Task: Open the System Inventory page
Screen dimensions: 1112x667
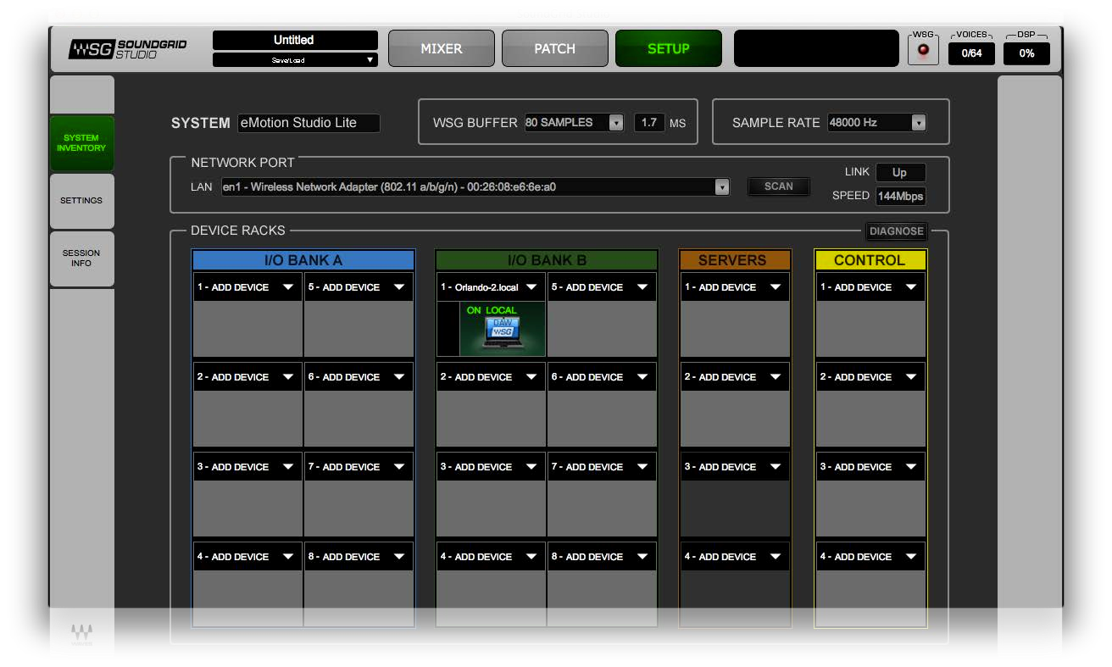Action: coord(82,143)
